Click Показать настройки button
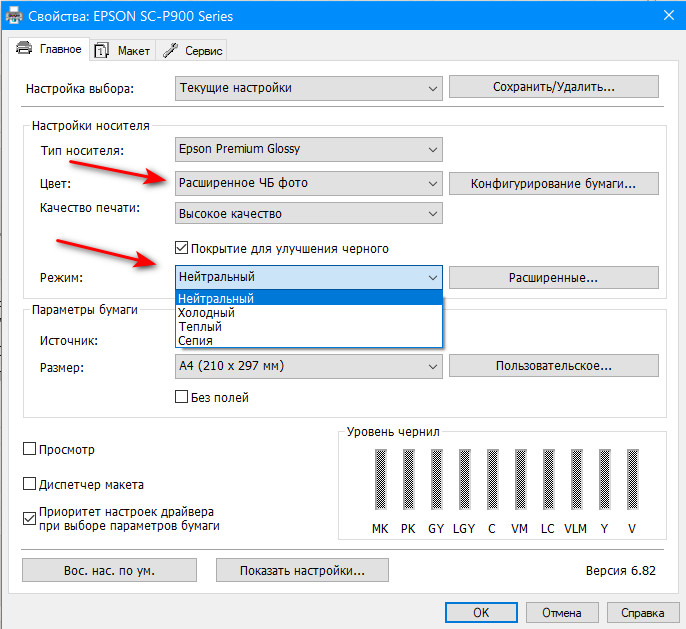 coord(302,570)
